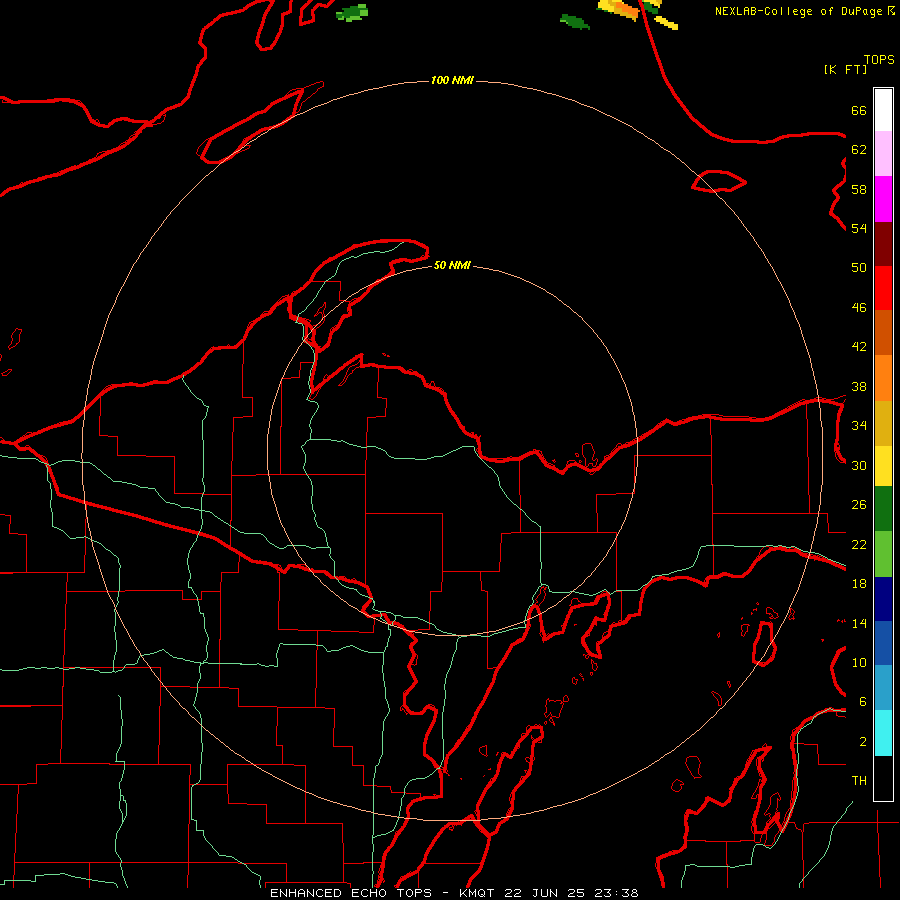Select the dark orange legend swatch

coord(883,332)
